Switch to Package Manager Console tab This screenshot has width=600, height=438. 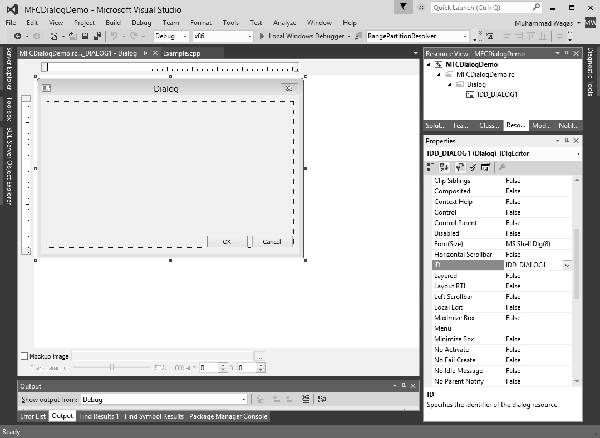228,416
